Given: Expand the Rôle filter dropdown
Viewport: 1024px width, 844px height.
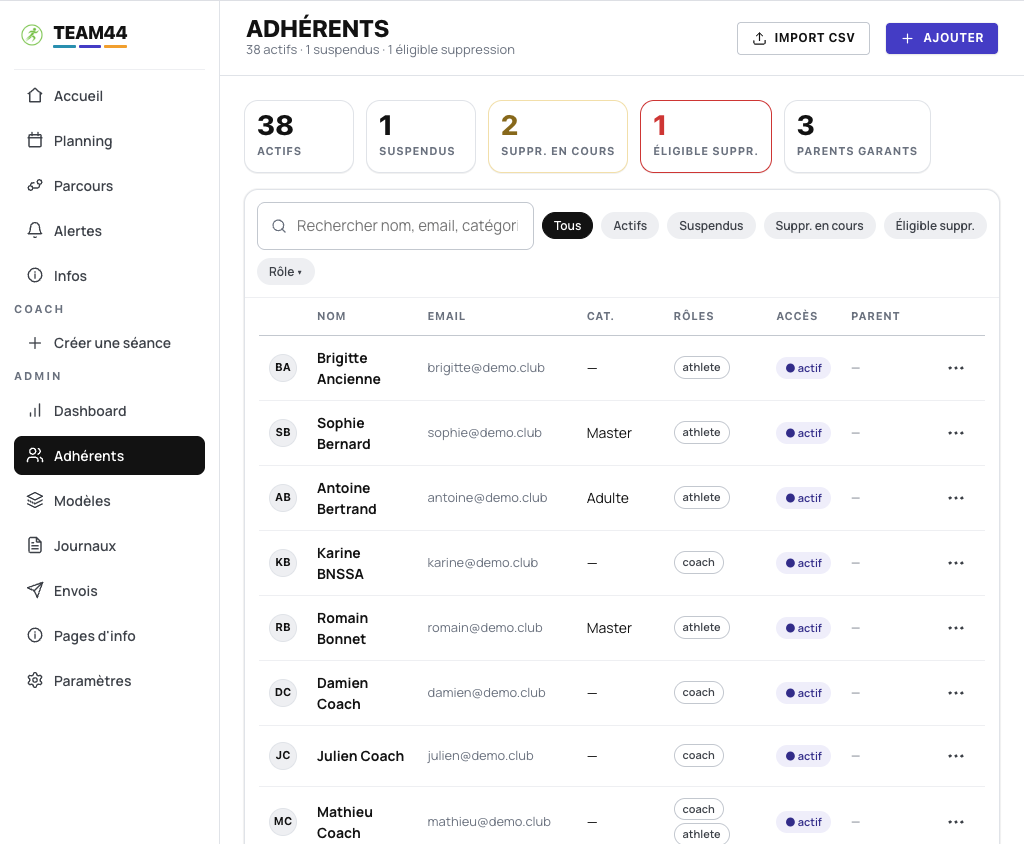Looking at the screenshot, I should [285, 272].
